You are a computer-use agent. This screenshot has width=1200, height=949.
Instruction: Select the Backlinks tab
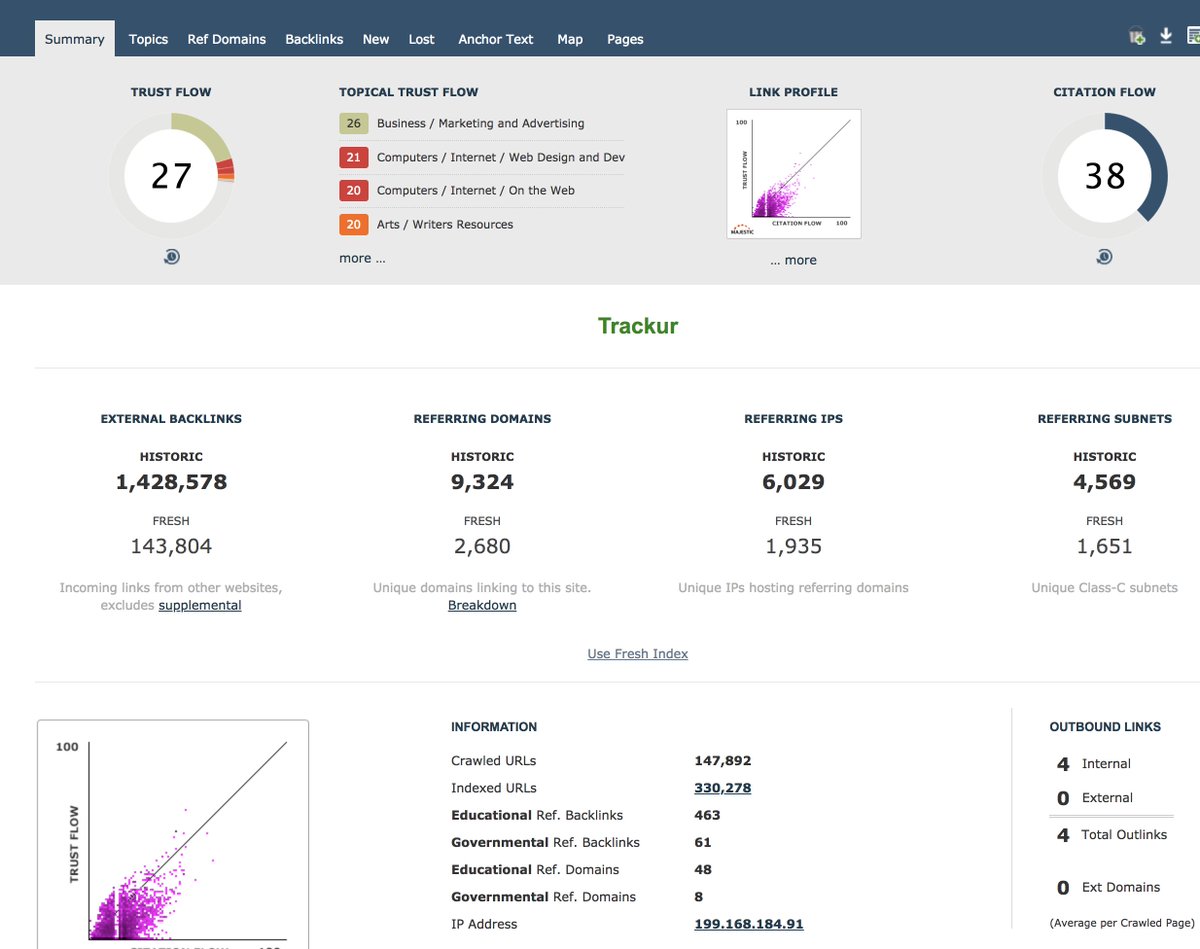[x=314, y=39]
